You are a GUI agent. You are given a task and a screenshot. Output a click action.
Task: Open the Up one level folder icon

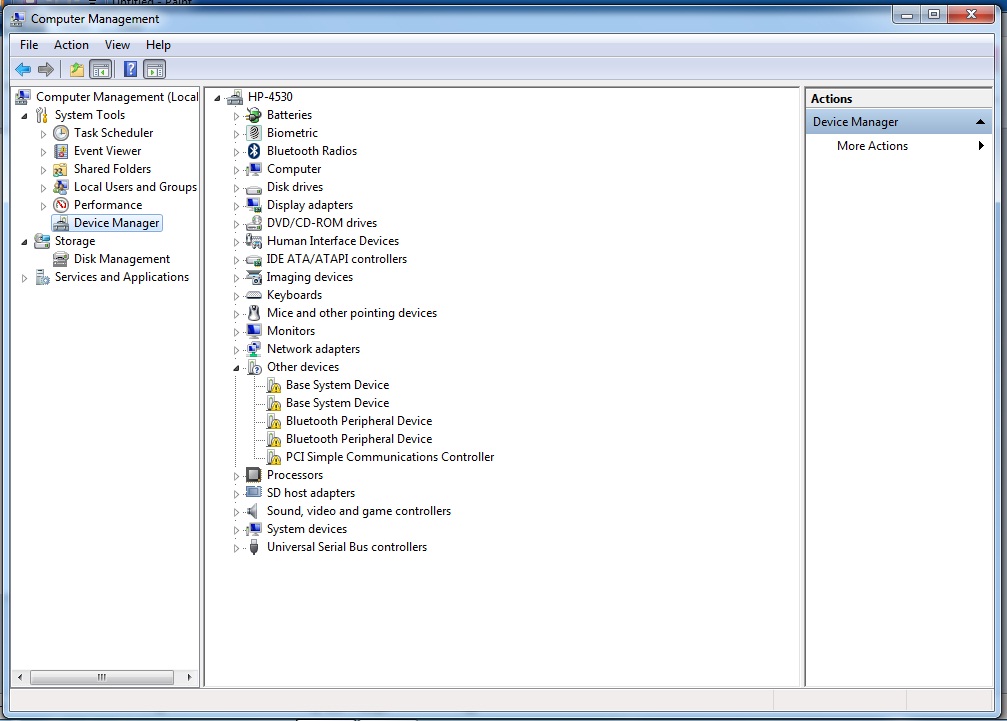pos(75,68)
